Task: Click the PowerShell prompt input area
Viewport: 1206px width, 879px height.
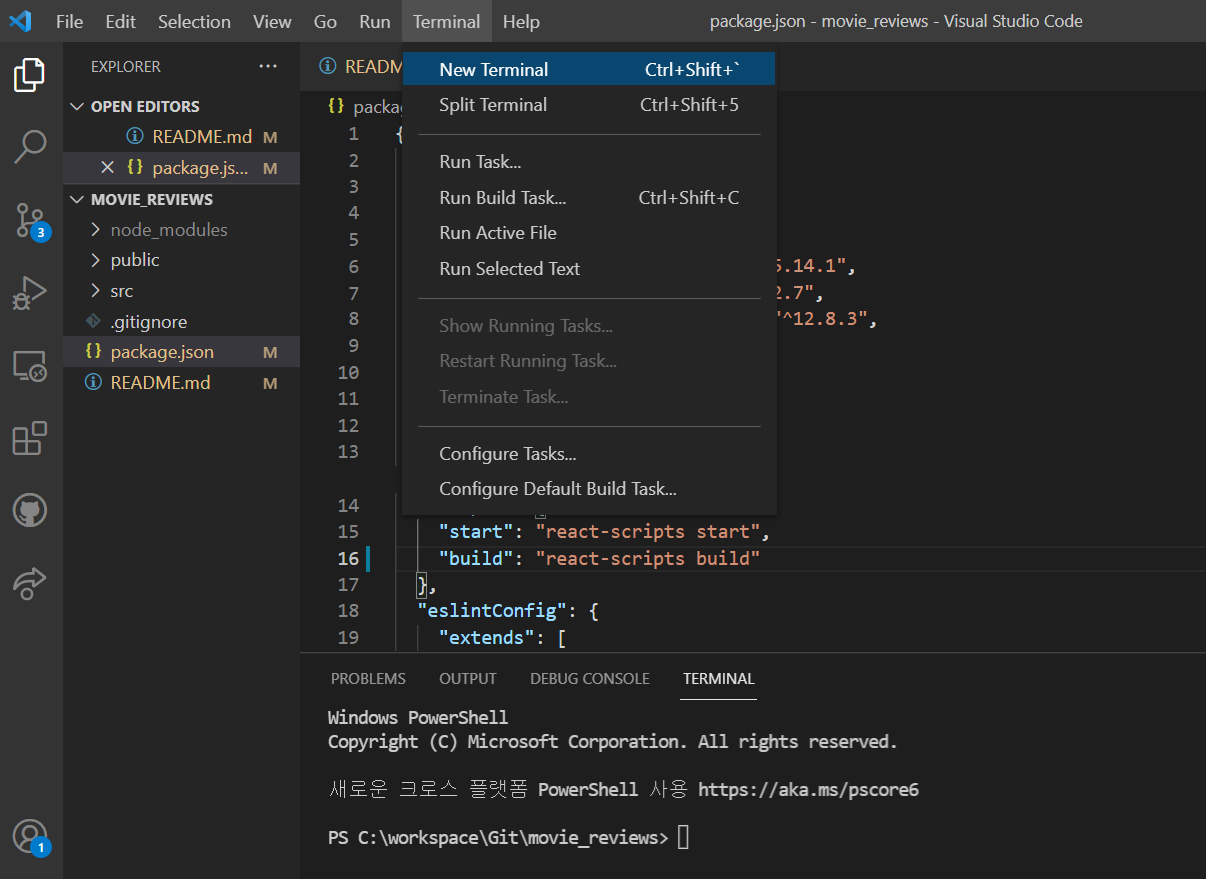Action: tap(683, 837)
